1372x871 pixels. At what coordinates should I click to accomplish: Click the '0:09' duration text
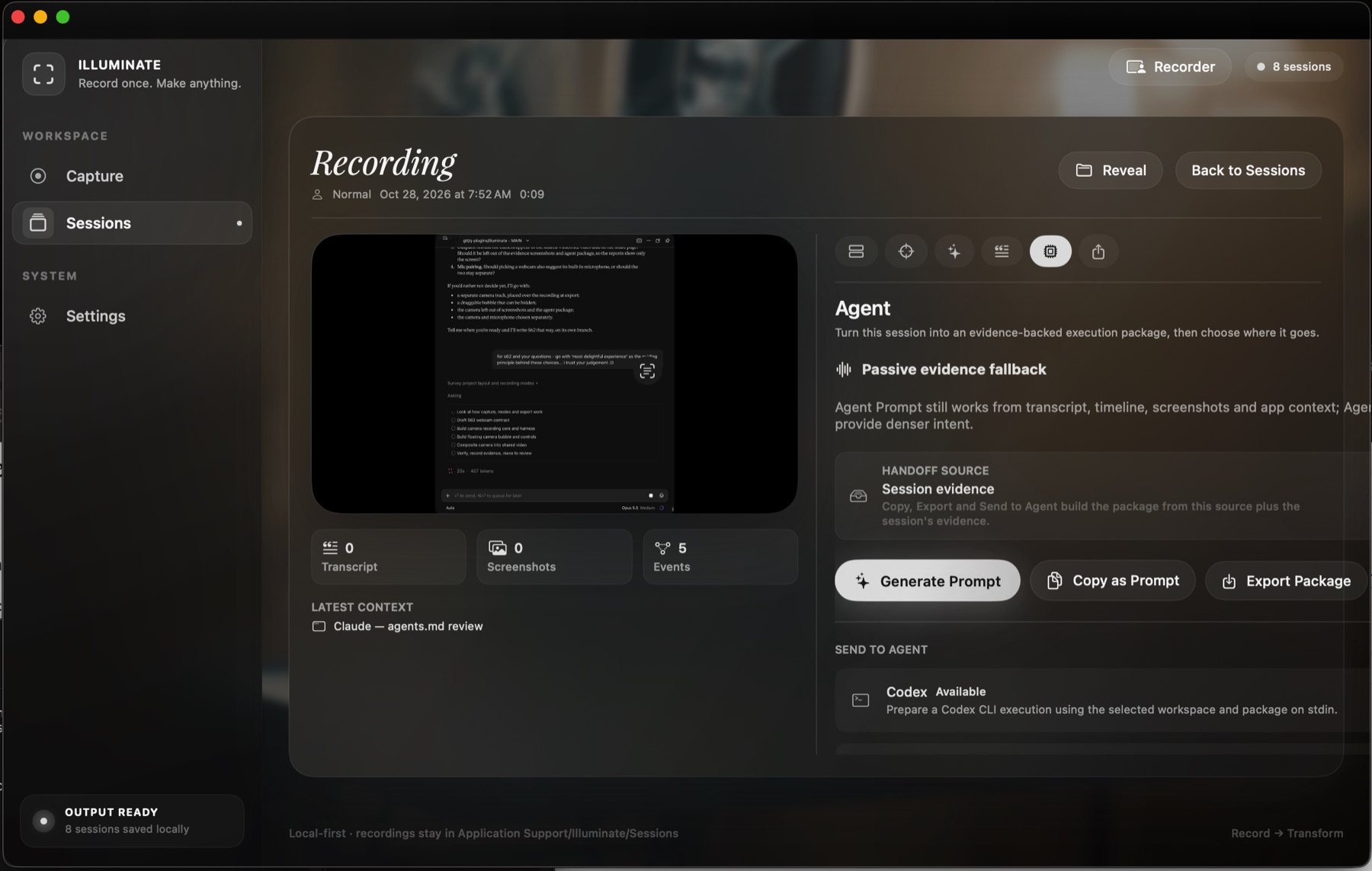point(532,194)
